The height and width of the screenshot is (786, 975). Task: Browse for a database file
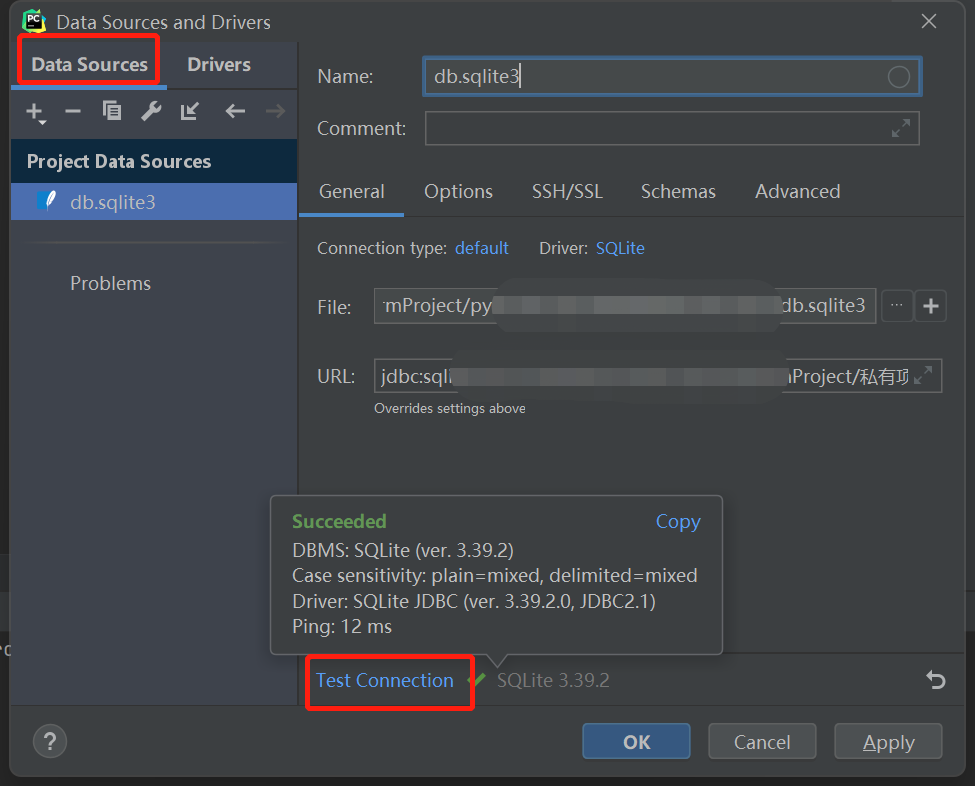(897, 306)
